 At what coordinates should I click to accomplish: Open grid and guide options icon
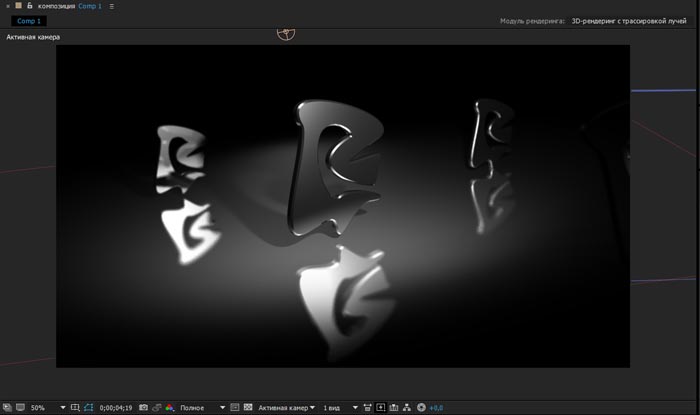click(75, 407)
